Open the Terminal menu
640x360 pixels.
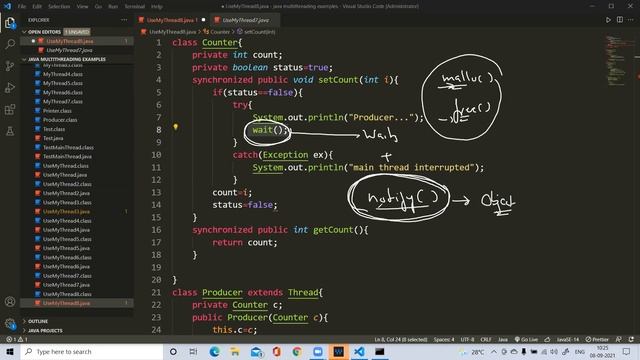(134, 7)
